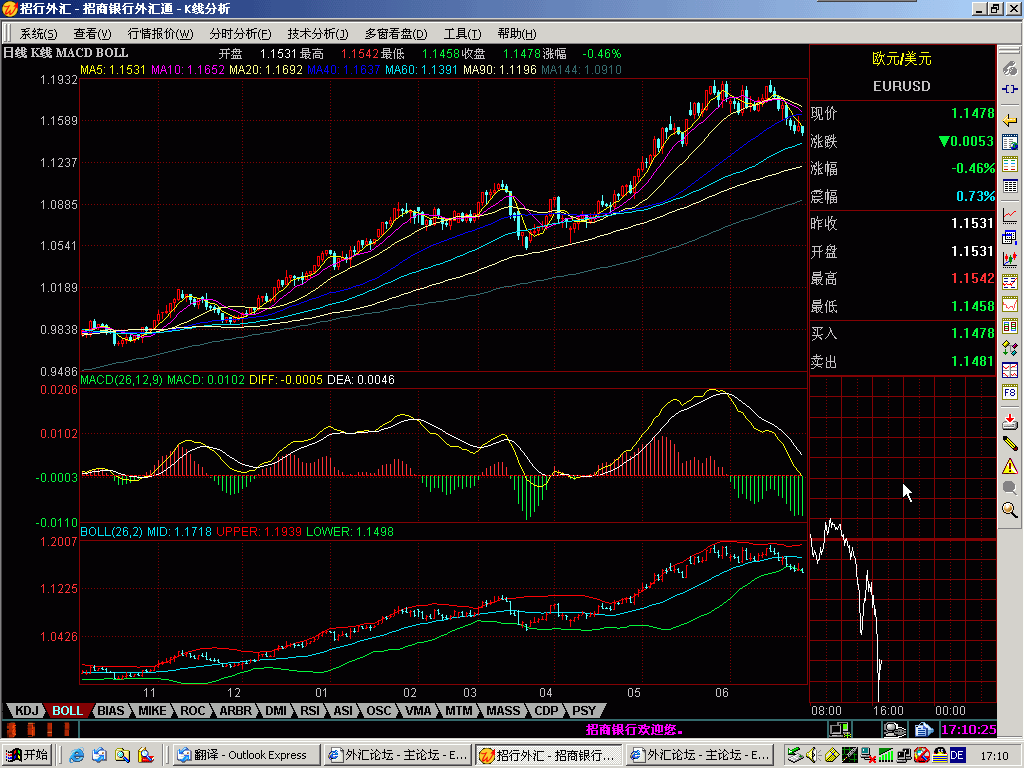Click the Windows 开始 Start button
Viewport: 1024px width, 768px height.
pos(27,755)
